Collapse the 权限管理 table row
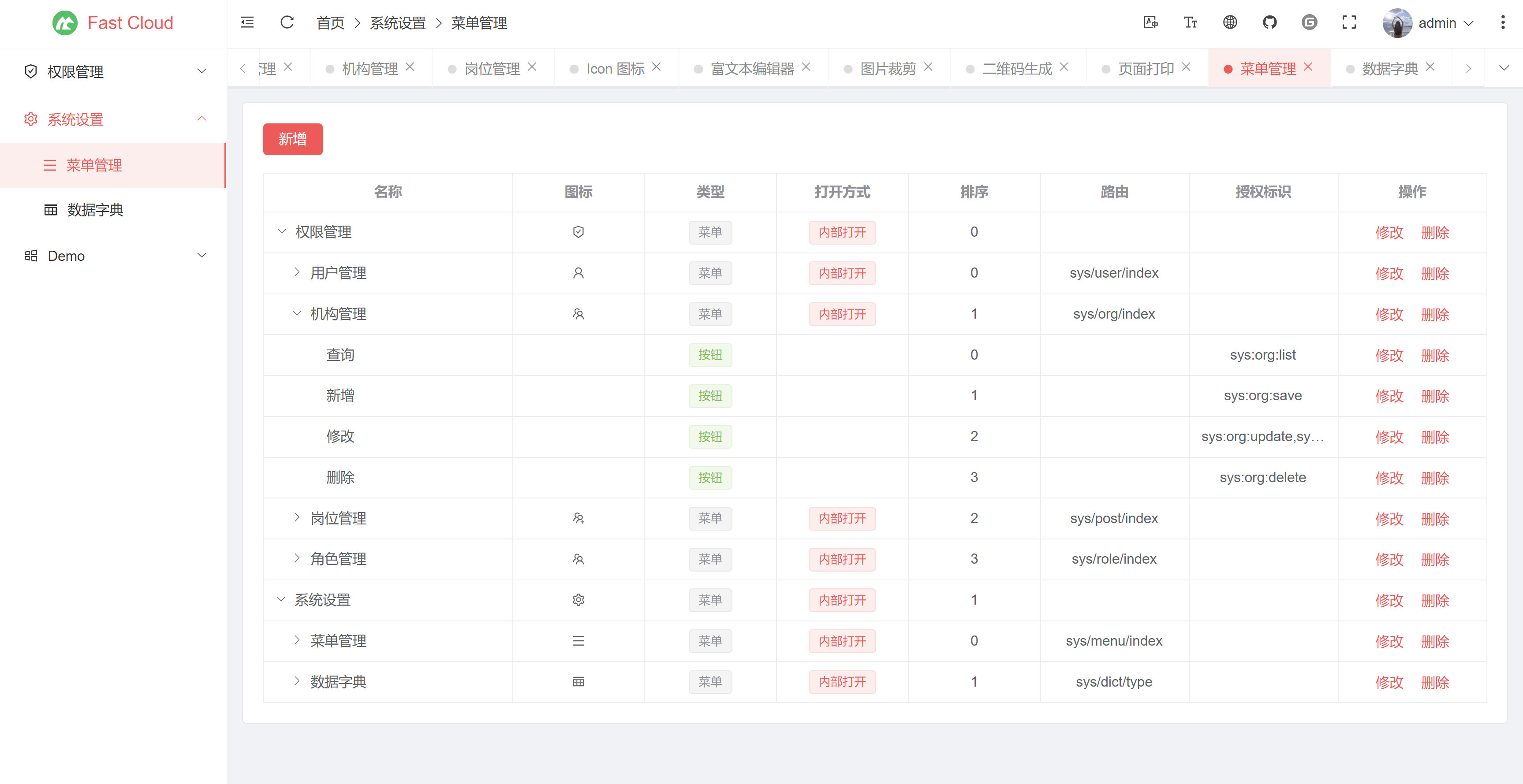 (282, 232)
